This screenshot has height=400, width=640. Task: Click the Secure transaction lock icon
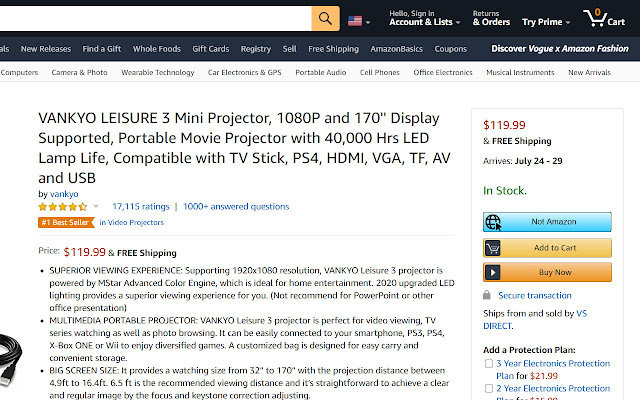[489, 296]
